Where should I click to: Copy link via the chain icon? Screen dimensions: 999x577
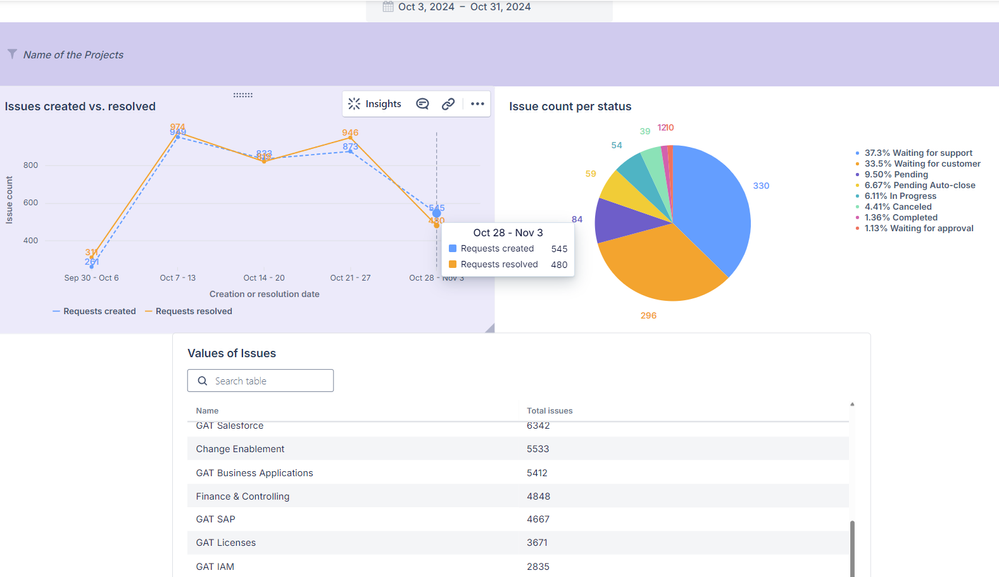(449, 104)
